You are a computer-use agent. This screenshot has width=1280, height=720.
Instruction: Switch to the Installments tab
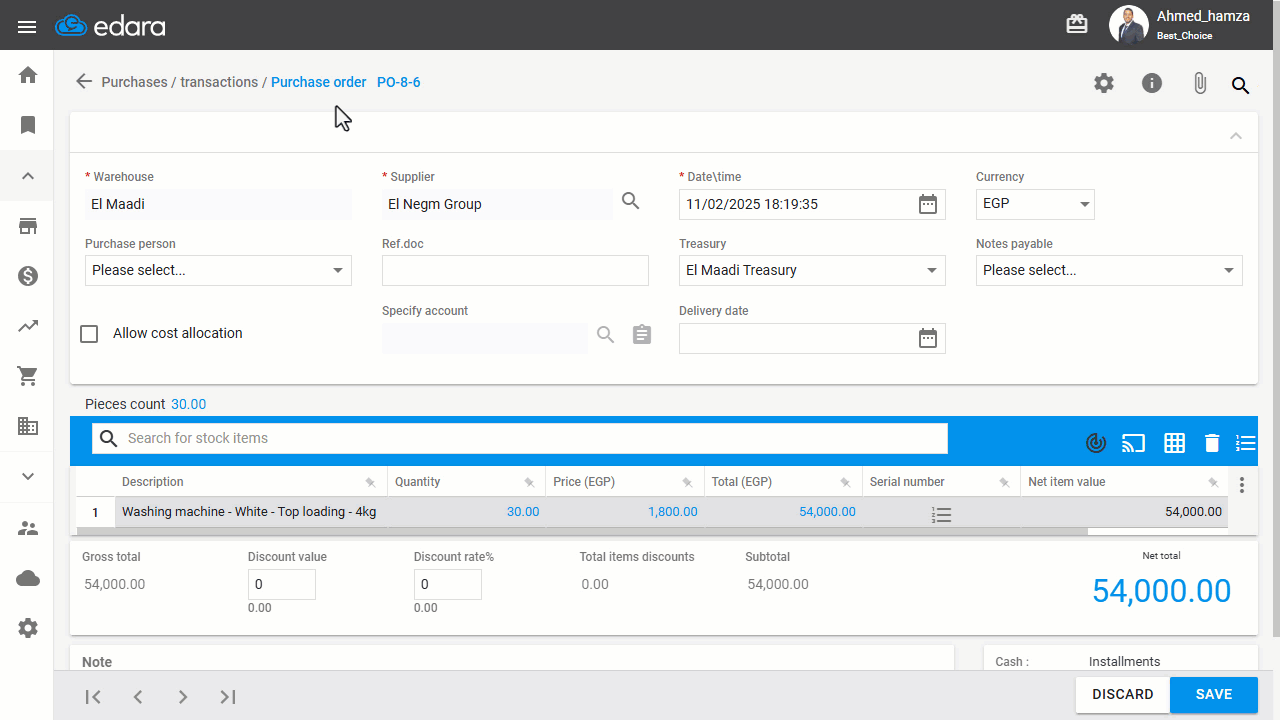click(1124, 661)
